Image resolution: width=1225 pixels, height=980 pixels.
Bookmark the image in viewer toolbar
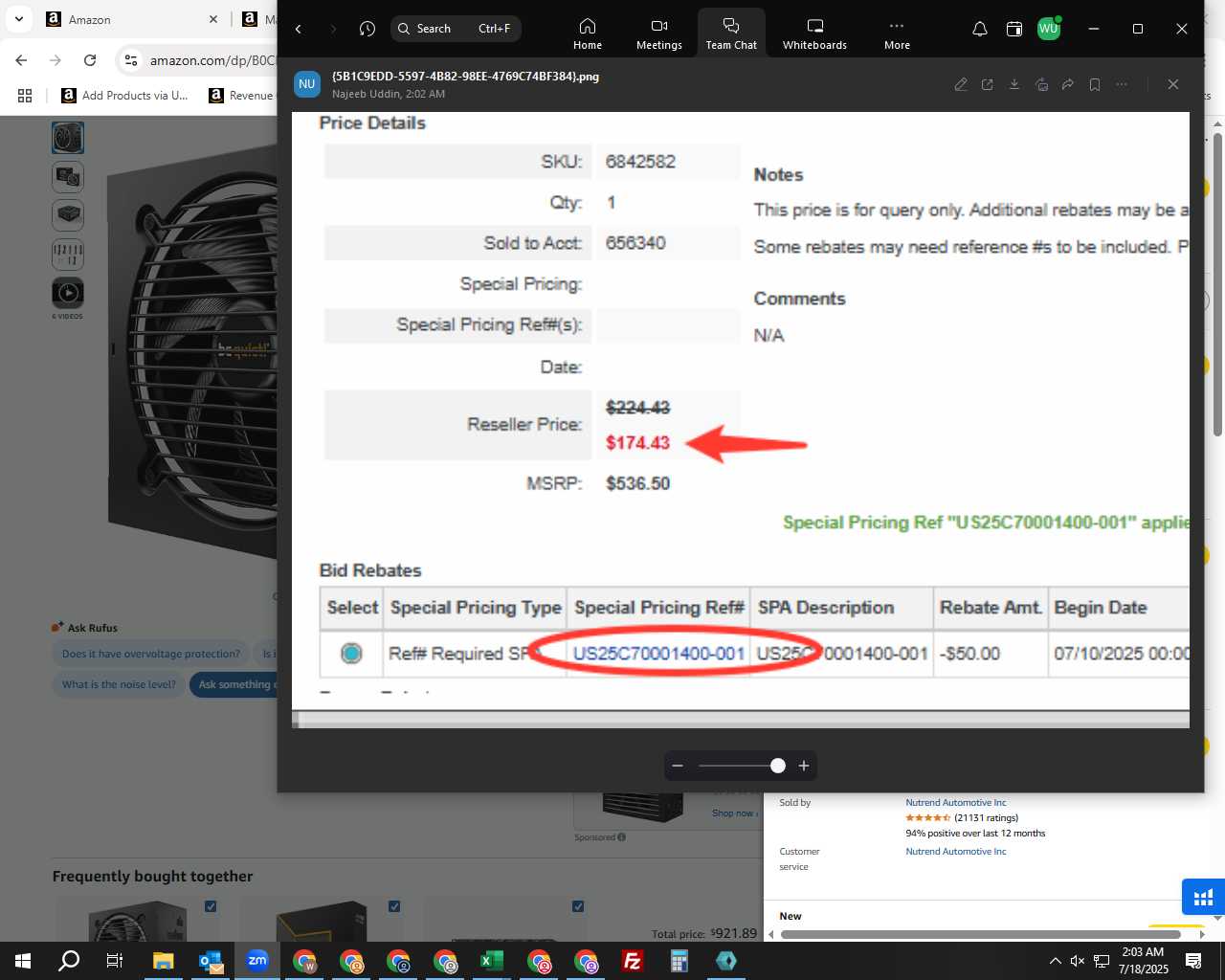coord(1095,84)
